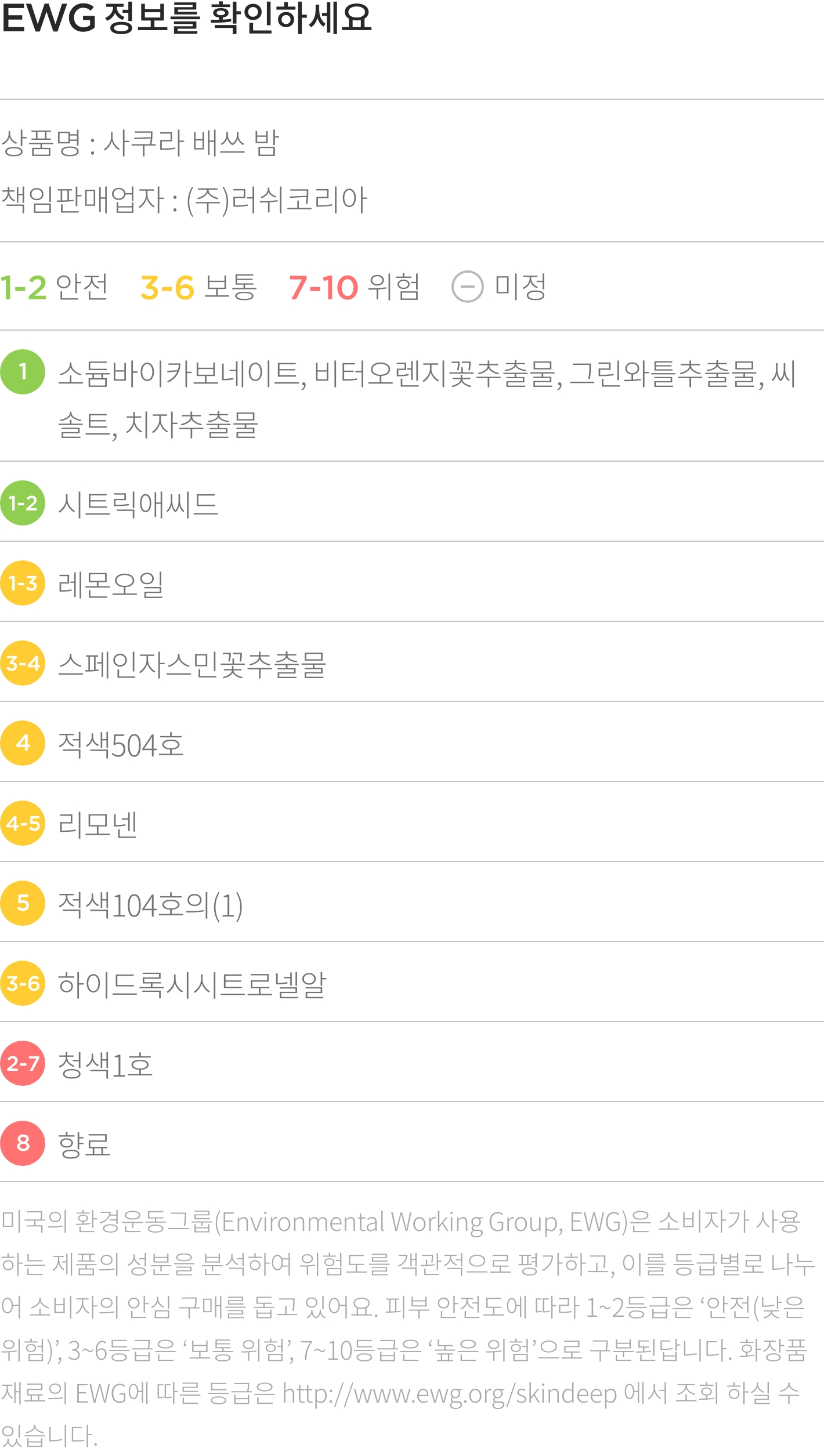Click the yellow 4-5 grade badge
Screen dimensions: 824x1456
[23, 823]
